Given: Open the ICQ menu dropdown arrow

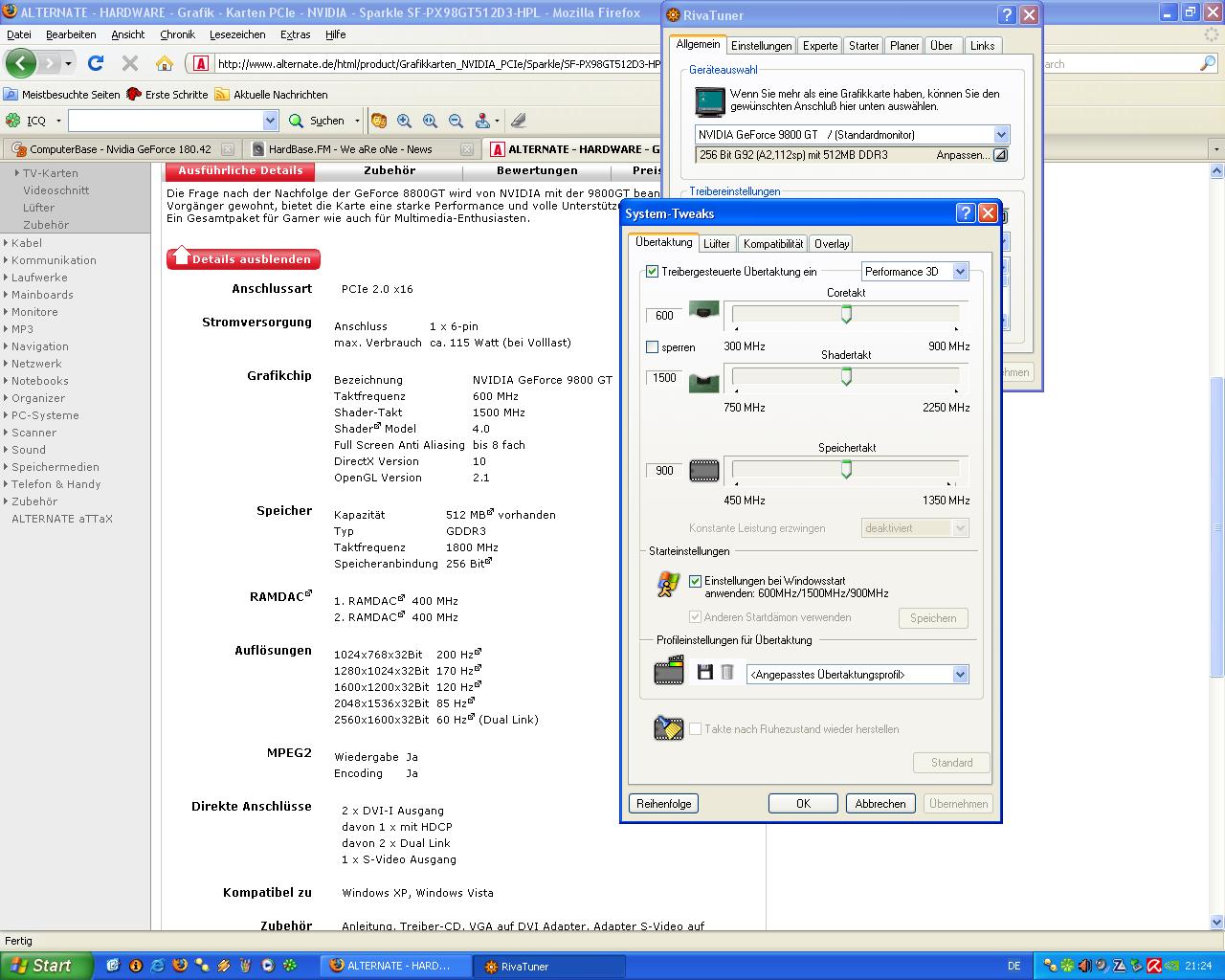Looking at the screenshot, I should click(58, 121).
